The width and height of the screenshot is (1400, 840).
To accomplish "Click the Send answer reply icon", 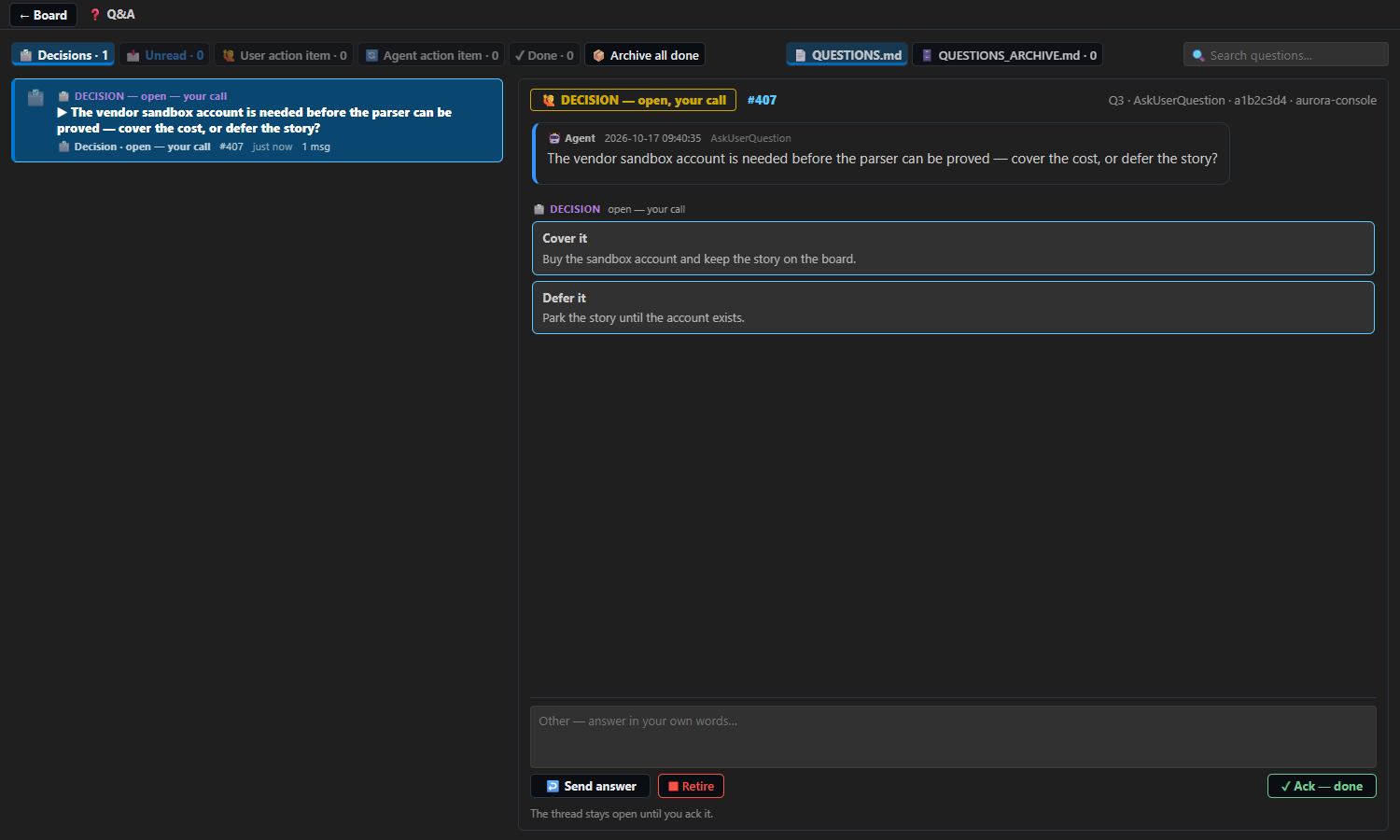I will pos(553,786).
